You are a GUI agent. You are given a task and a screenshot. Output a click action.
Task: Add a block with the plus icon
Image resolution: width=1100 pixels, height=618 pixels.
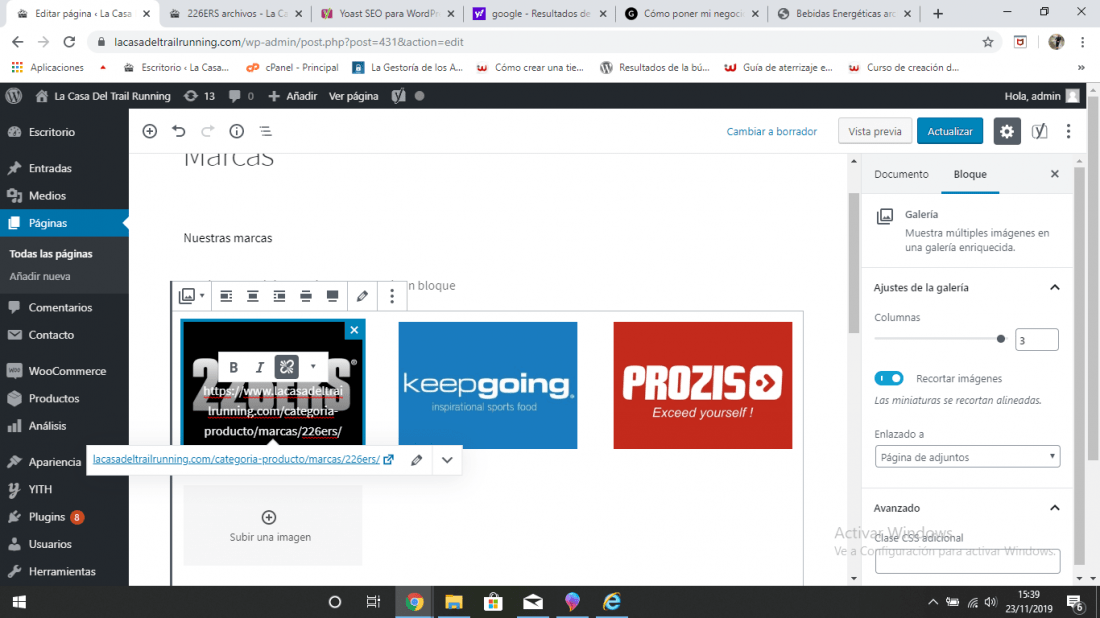149,131
